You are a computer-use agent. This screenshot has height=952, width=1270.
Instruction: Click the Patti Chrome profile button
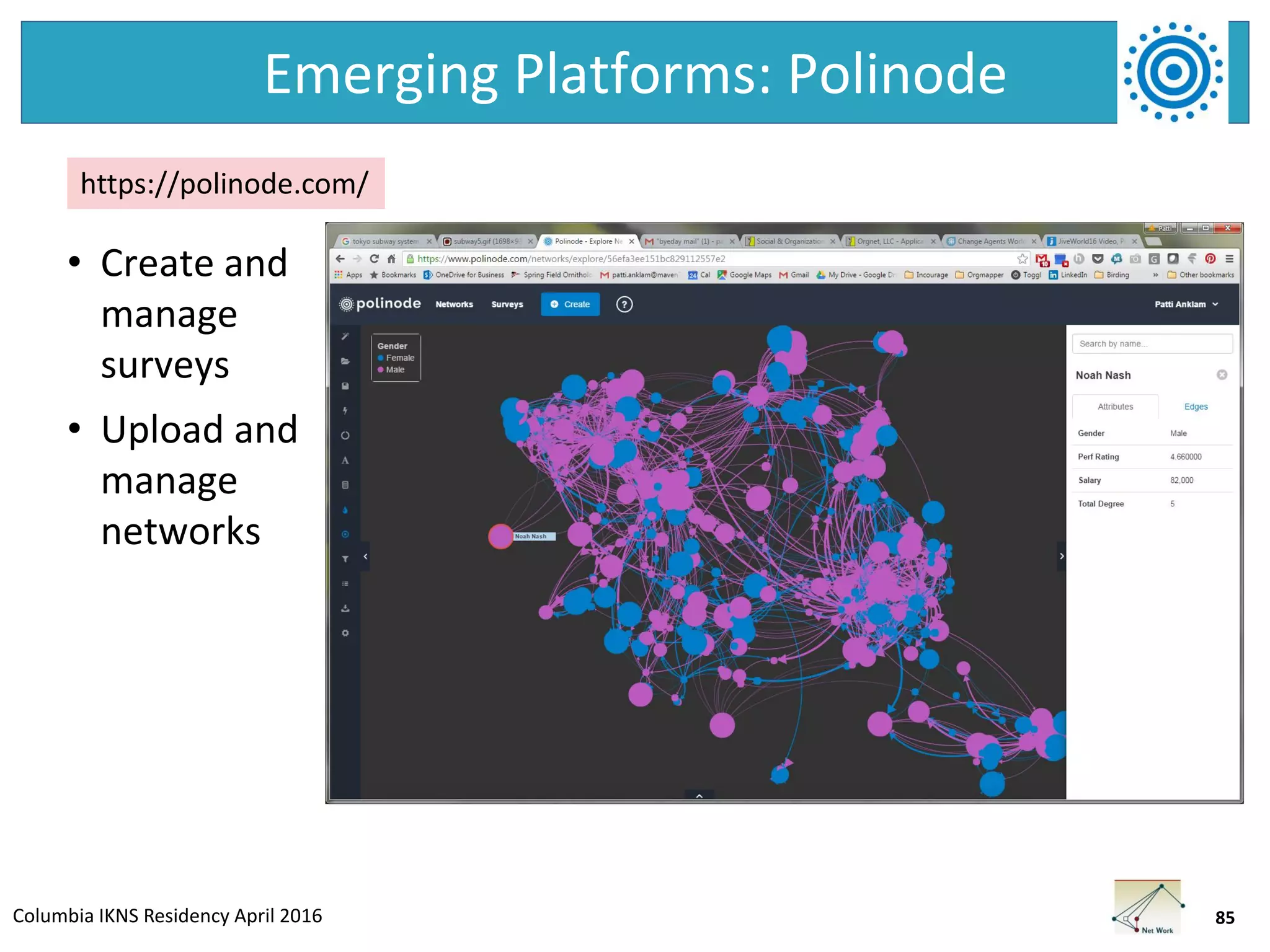1161,228
